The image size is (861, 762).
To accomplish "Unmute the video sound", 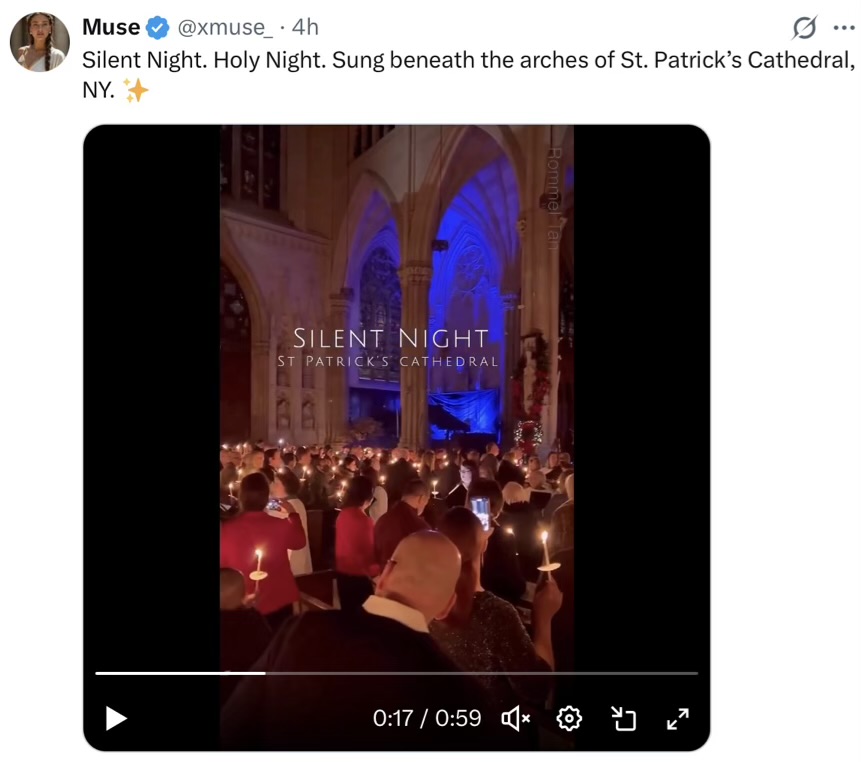I will [515, 718].
